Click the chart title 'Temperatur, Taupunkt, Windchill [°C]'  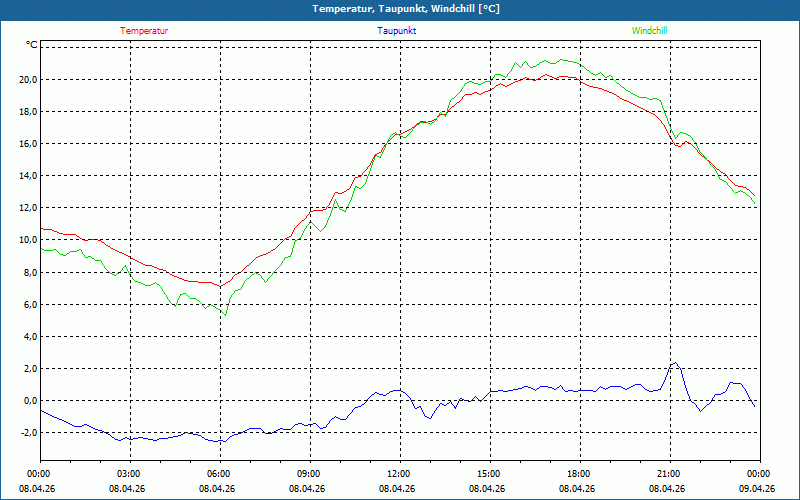coord(406,9)
